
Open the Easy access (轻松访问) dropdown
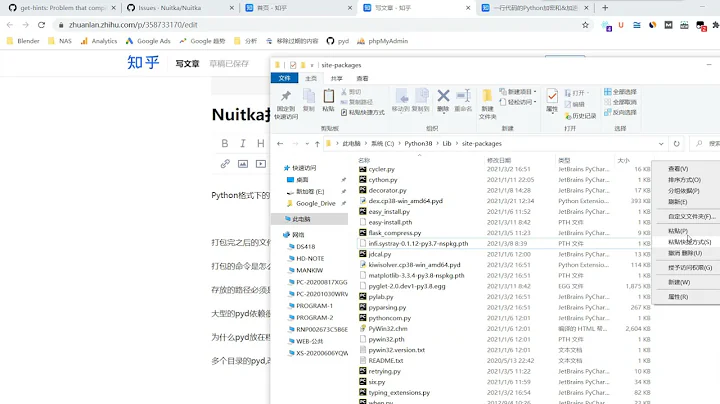point(518,102)
